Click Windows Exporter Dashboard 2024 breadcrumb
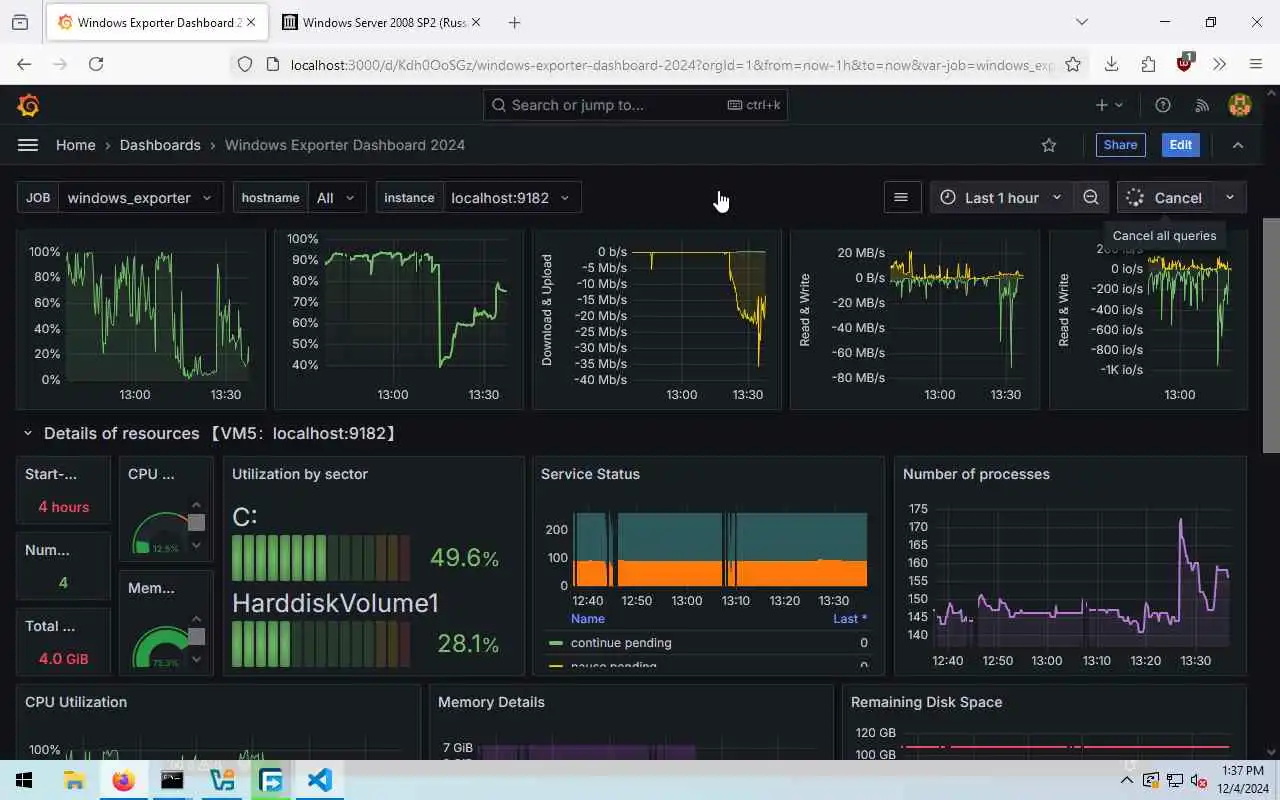Image resolution: width=1280 pixels, height=800 pixels. point(345,145)
